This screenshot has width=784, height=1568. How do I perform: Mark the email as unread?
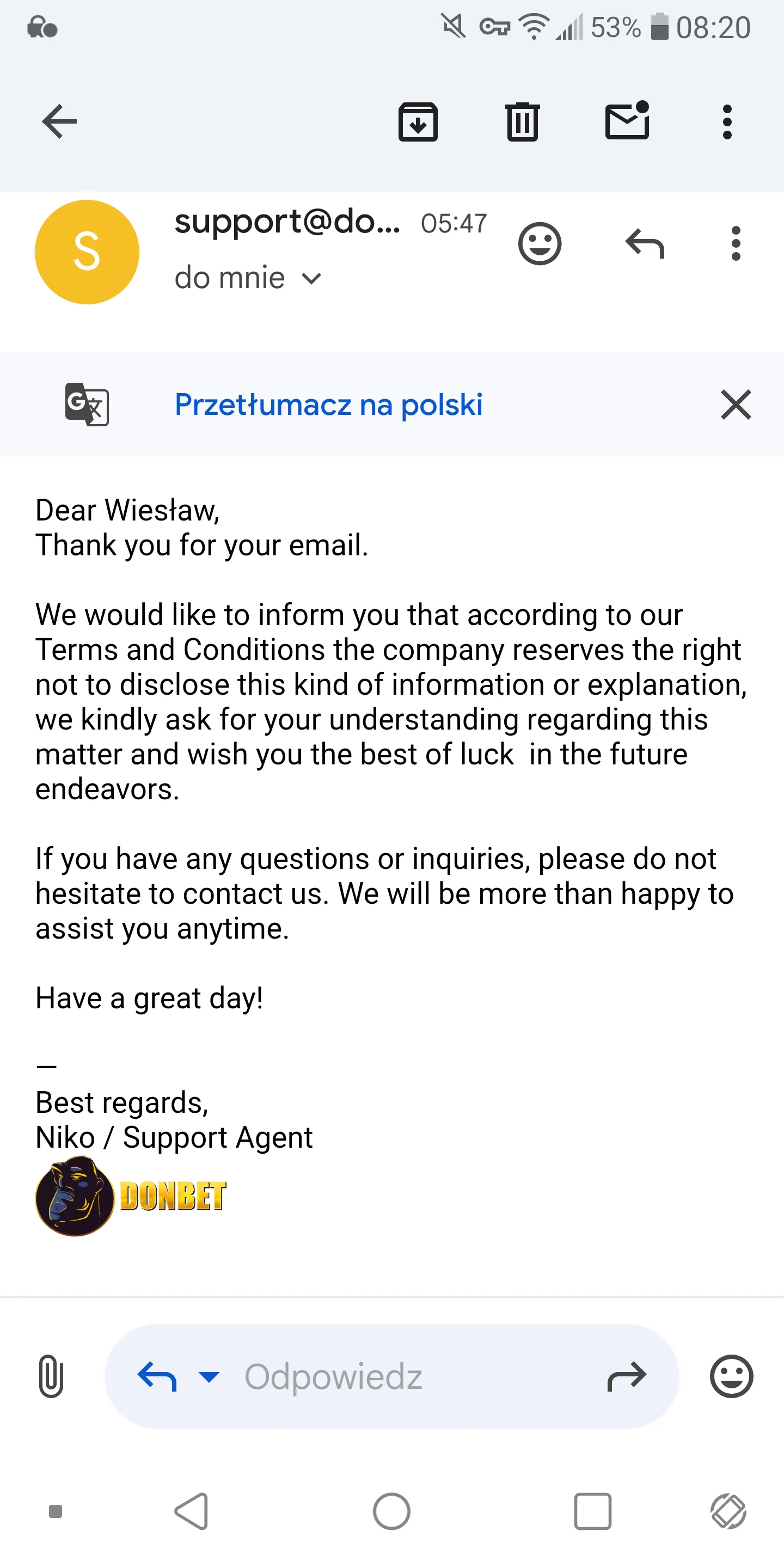pos(627,120)
